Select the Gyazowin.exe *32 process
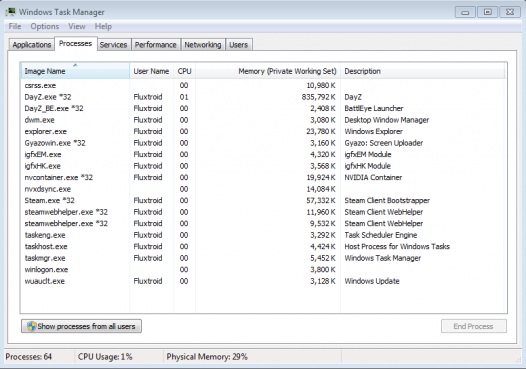The image size is (526, 369). click(x=263, y=143)
